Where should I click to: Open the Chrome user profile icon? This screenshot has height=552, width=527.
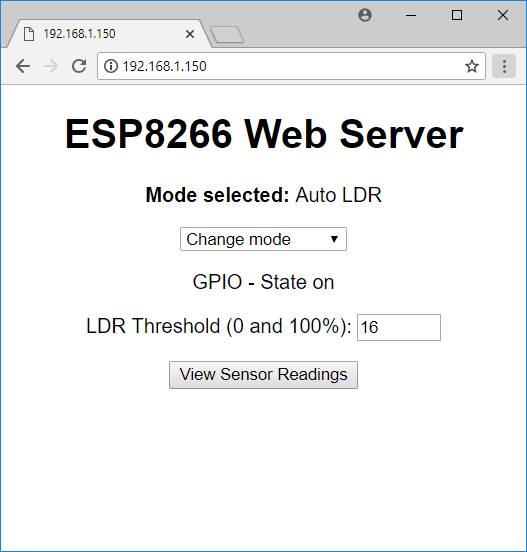point(365,15)
